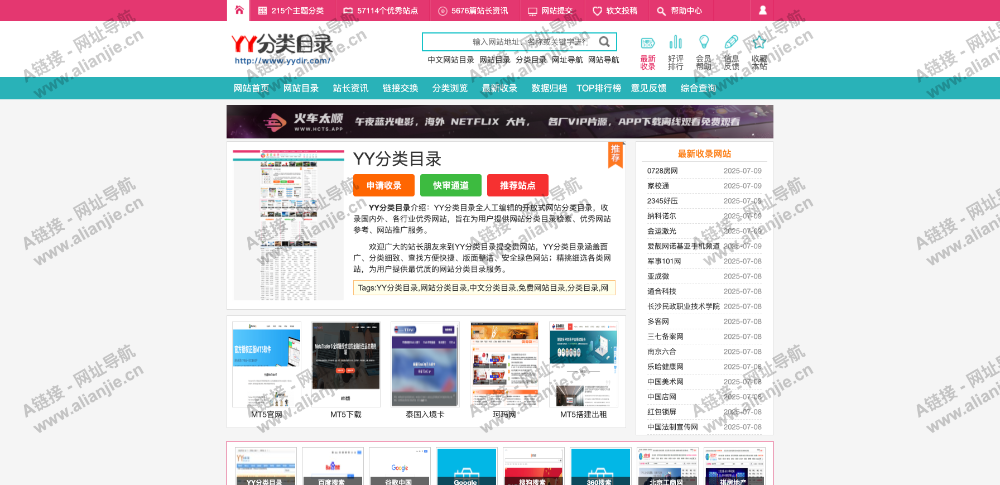Click the home icon in the top pink bar
This screenshot has width=1000, height=485.
click(x=239, y=10)
